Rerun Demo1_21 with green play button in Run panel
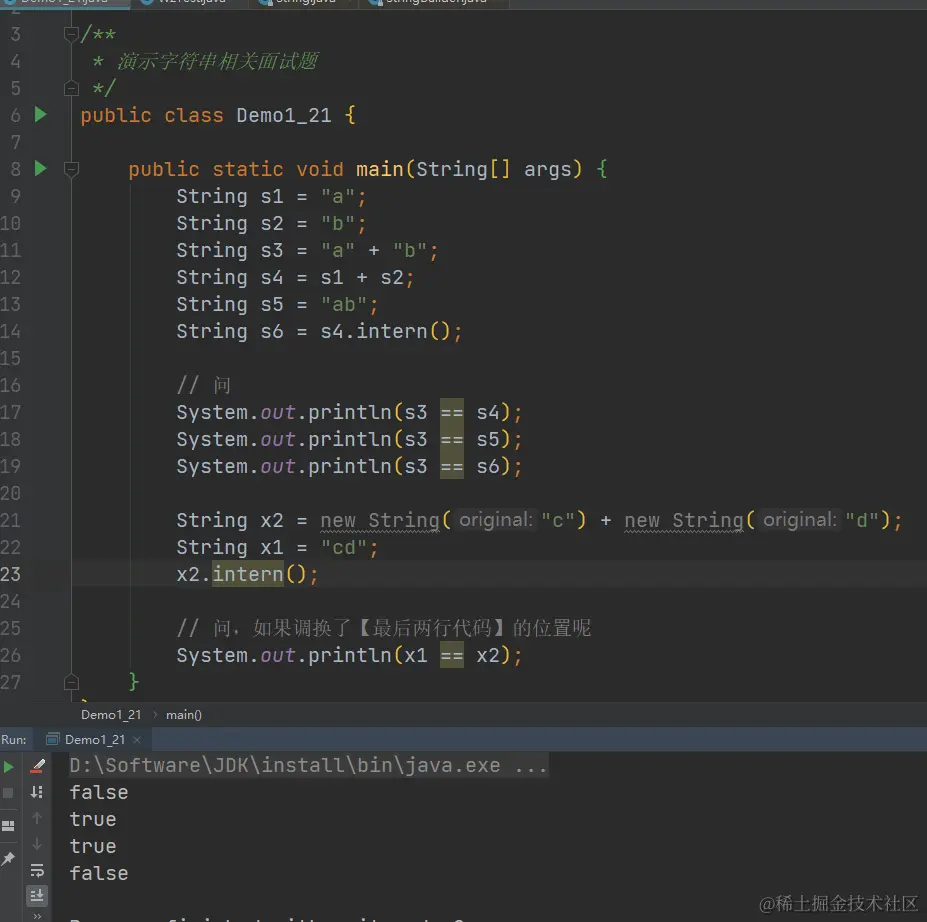This screenshot has height=922, width=927. coord(8,767)
